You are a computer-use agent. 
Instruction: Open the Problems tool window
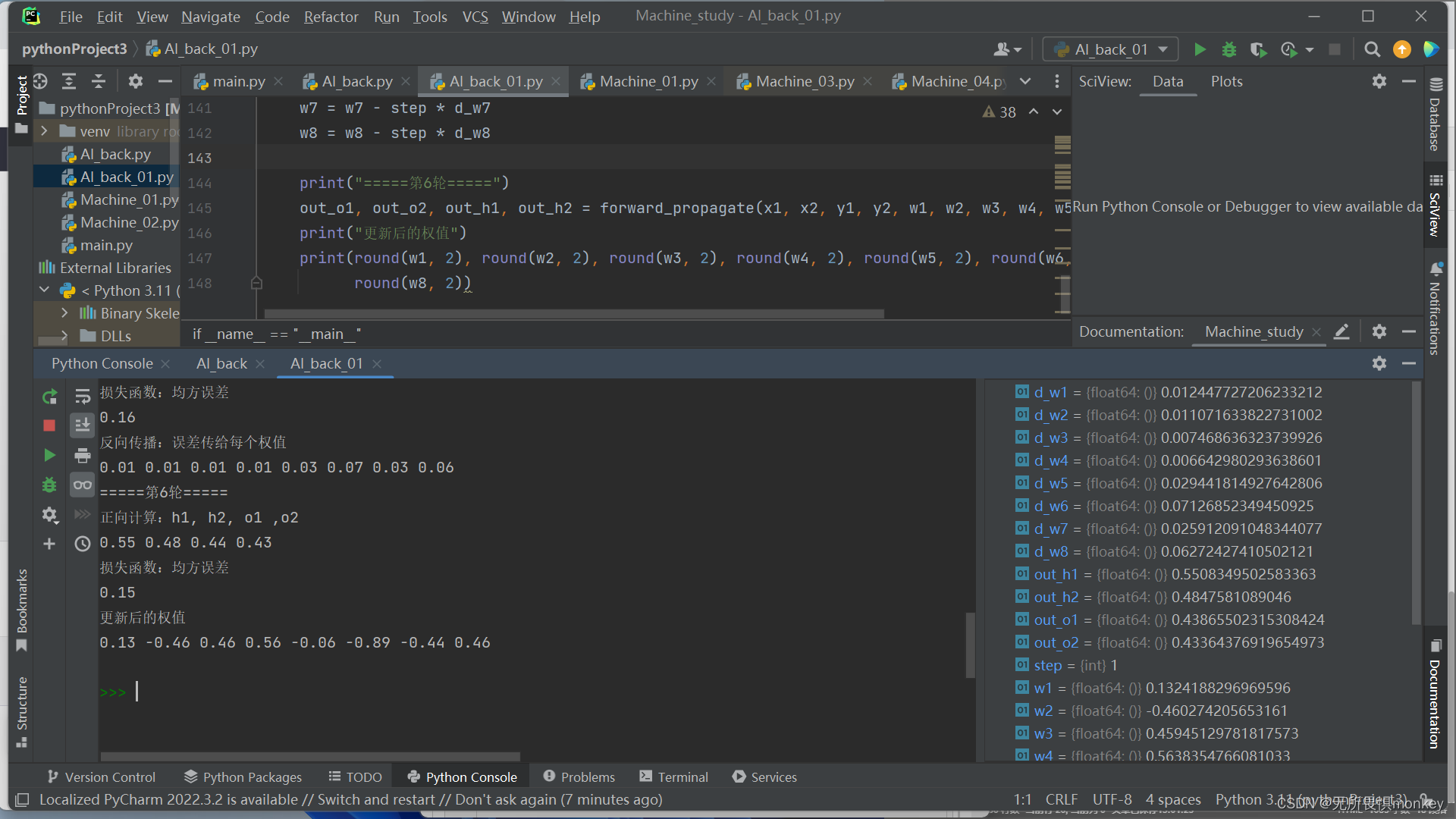click(x=579, y=777)
